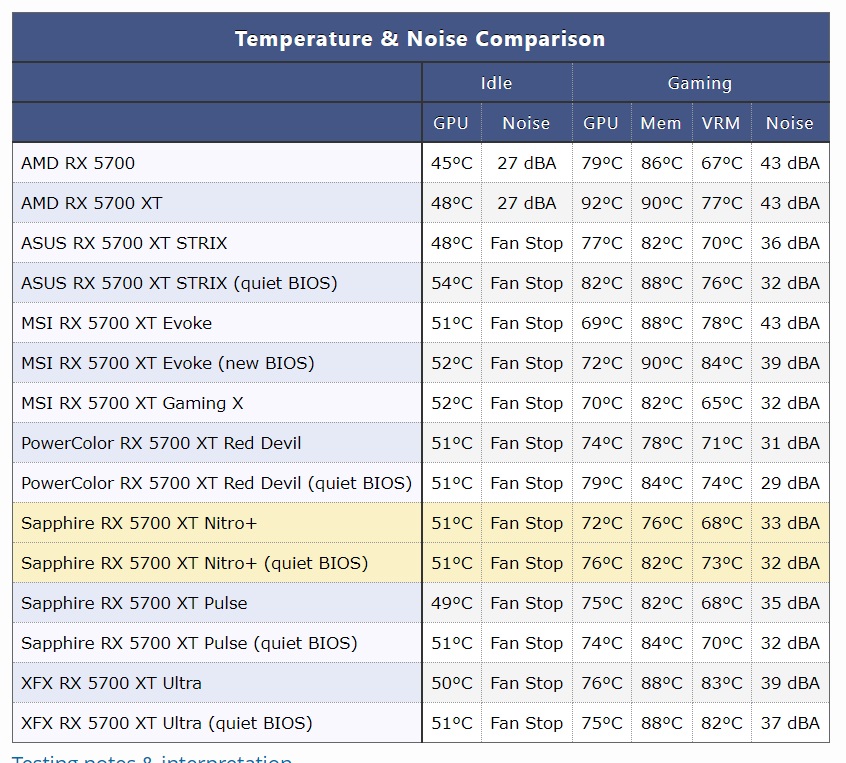Click the 31 dBA gaming noise cell

click(790, 443)
